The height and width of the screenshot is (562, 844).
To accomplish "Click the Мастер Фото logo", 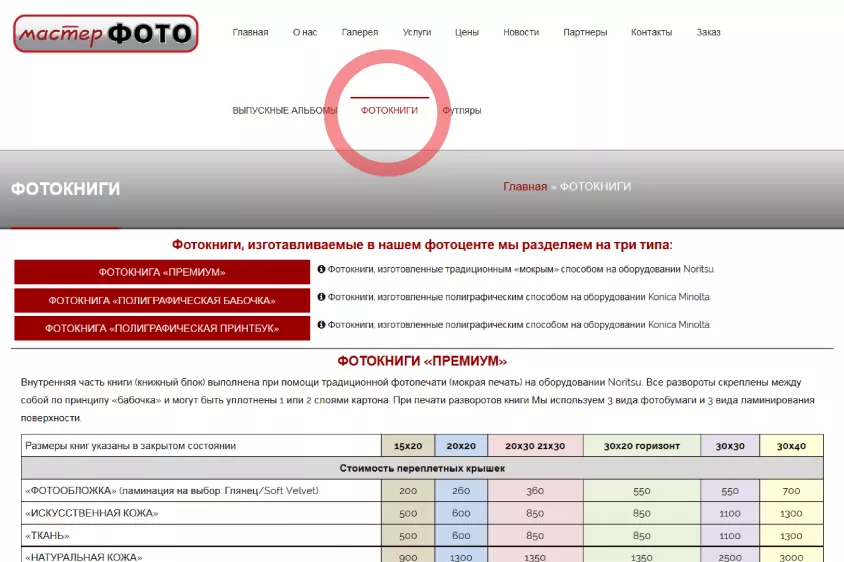I will point(106,33).
